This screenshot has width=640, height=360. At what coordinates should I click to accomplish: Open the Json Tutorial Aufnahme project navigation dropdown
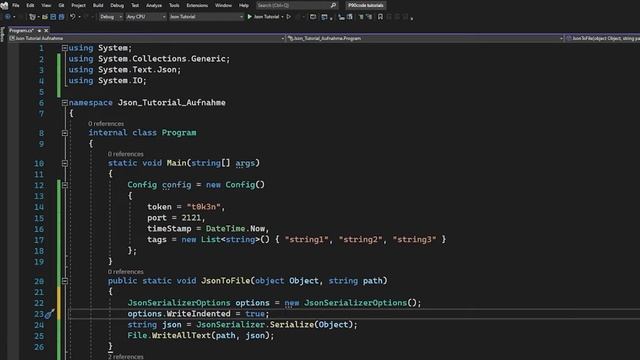tap(147, 38)
